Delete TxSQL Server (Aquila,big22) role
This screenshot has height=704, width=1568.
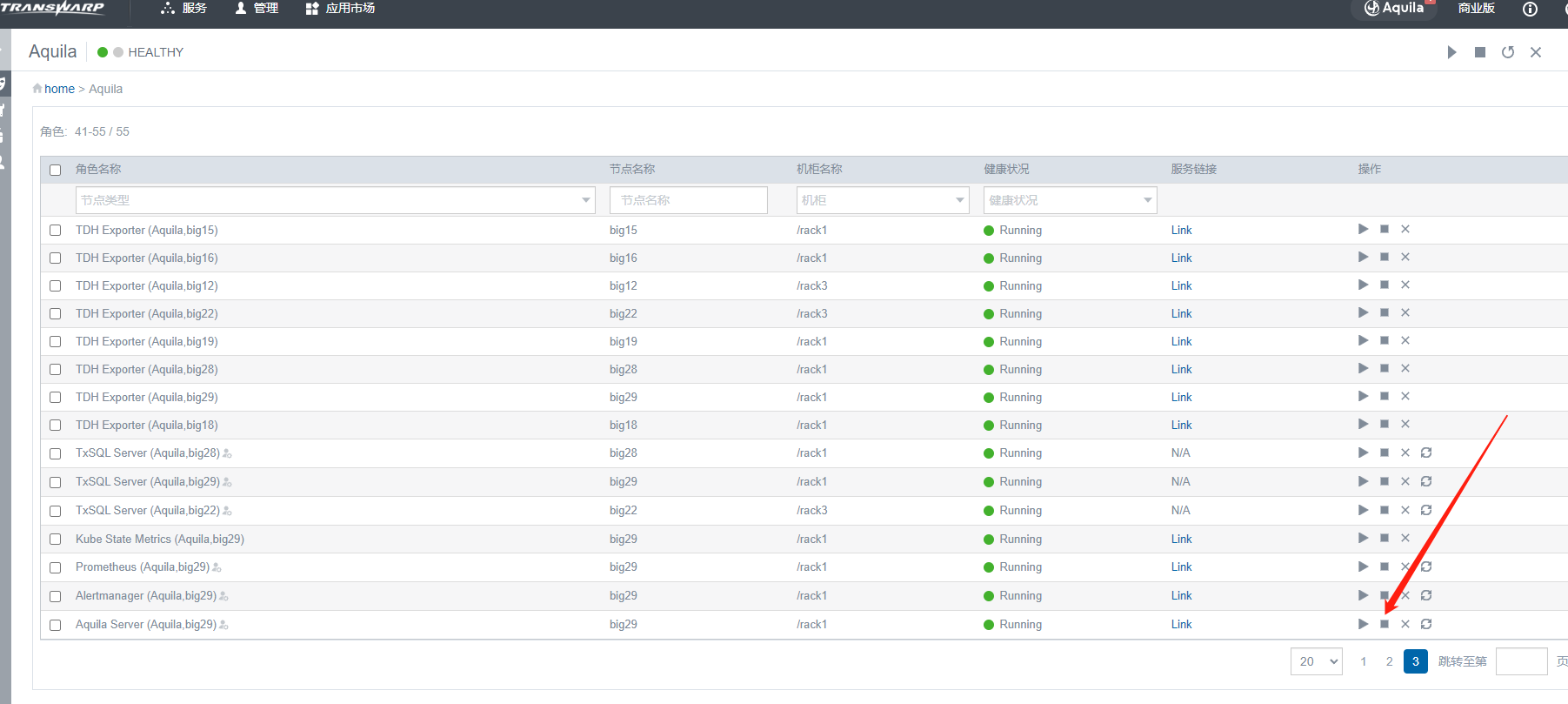coord(1405,510)
